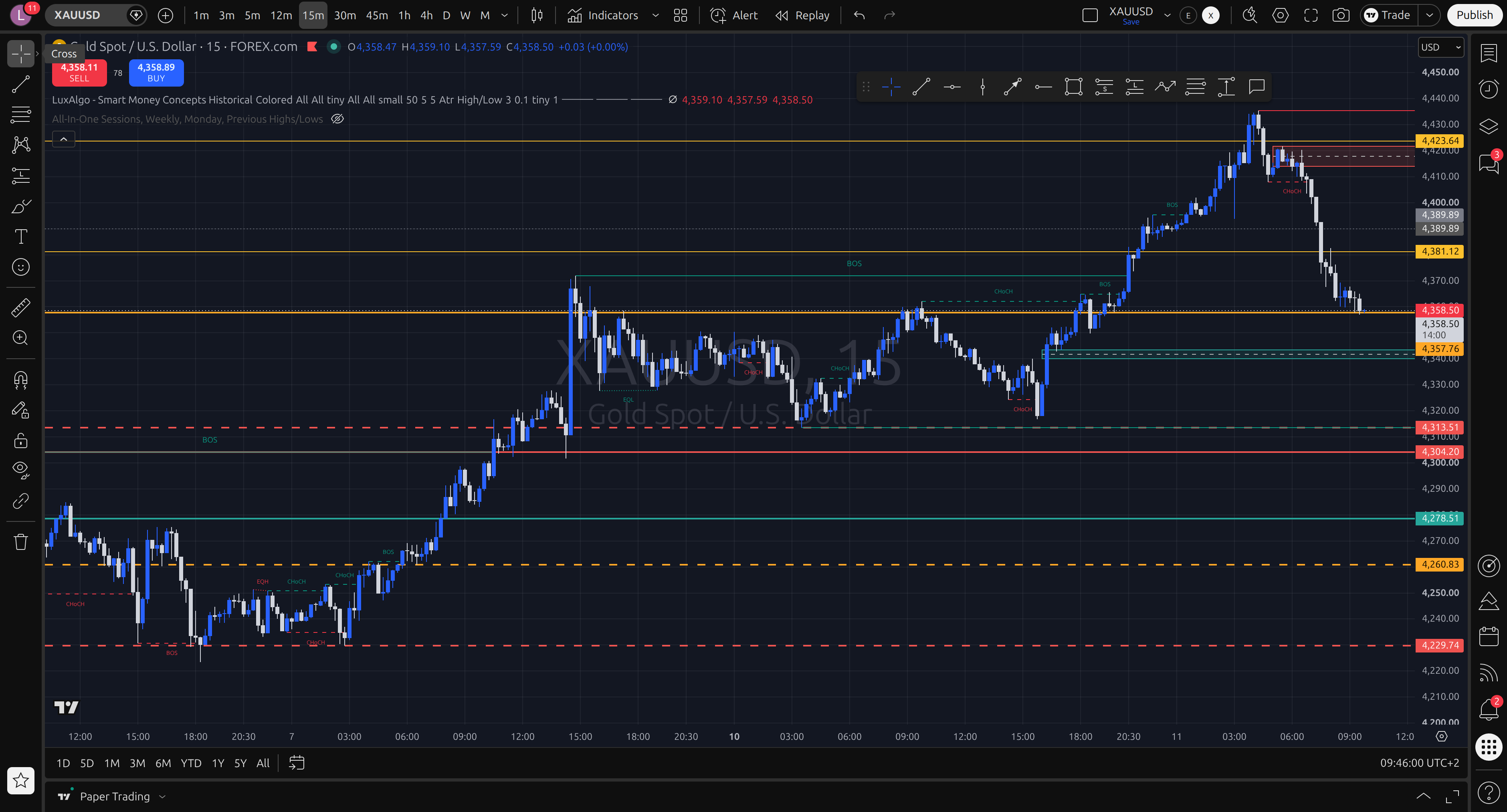The width and height of the screenshot is (1507, 812).
Task: Open the economic calendar icon
Action: (x=1488, y=636)
